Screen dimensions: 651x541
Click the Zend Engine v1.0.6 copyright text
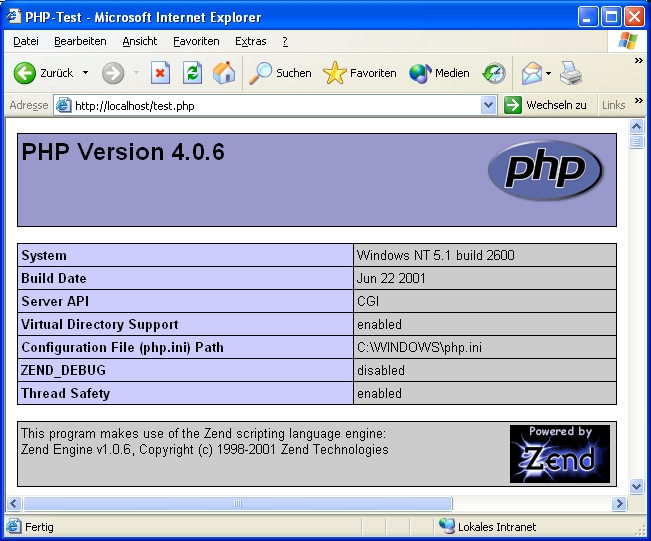tap(205, 449)
